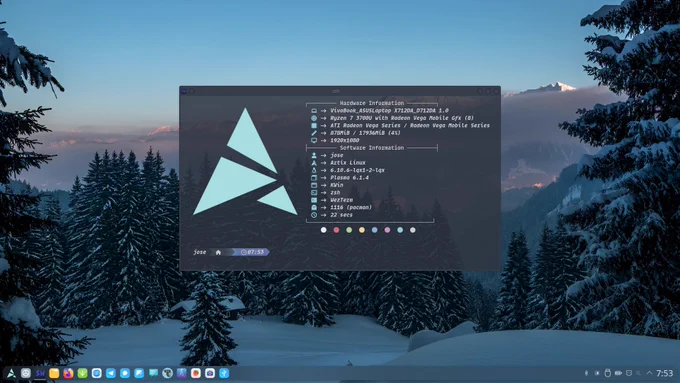Click the '1920x1080' resolution line
The width and height of the screenshot is (680, 383).
[345, 141]
